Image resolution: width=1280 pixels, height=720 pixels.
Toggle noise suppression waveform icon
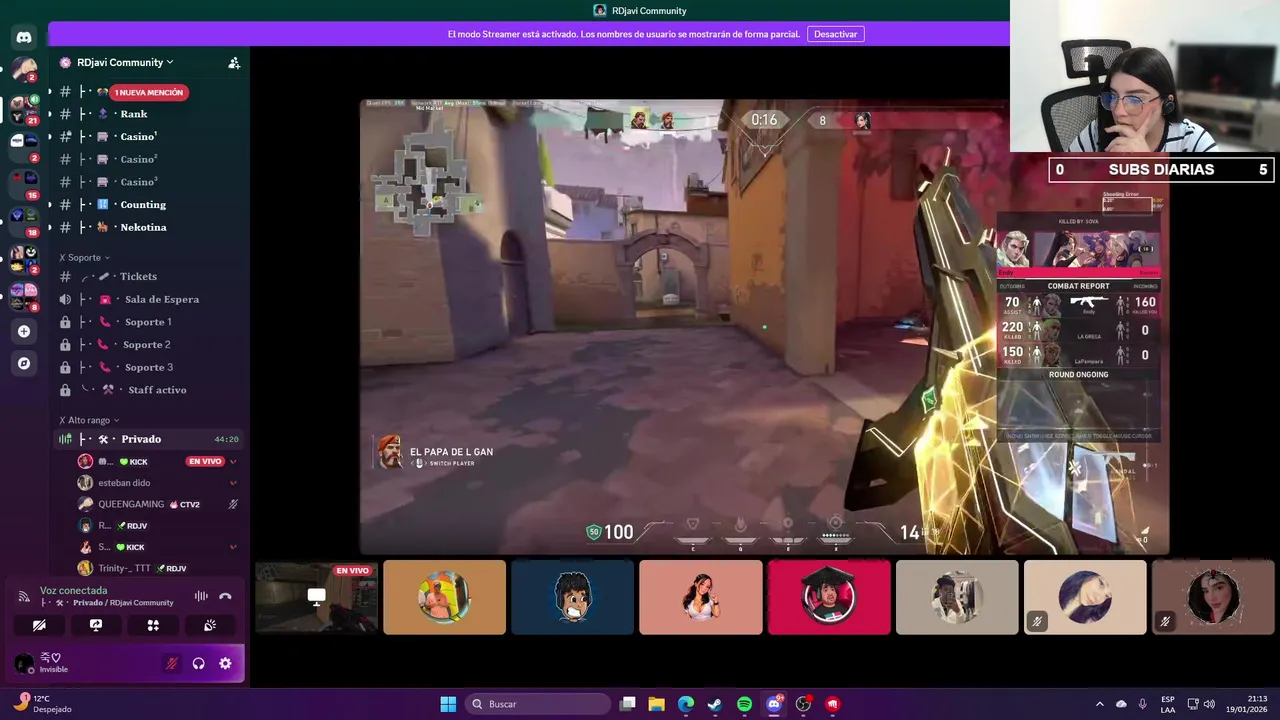(201, 596)
